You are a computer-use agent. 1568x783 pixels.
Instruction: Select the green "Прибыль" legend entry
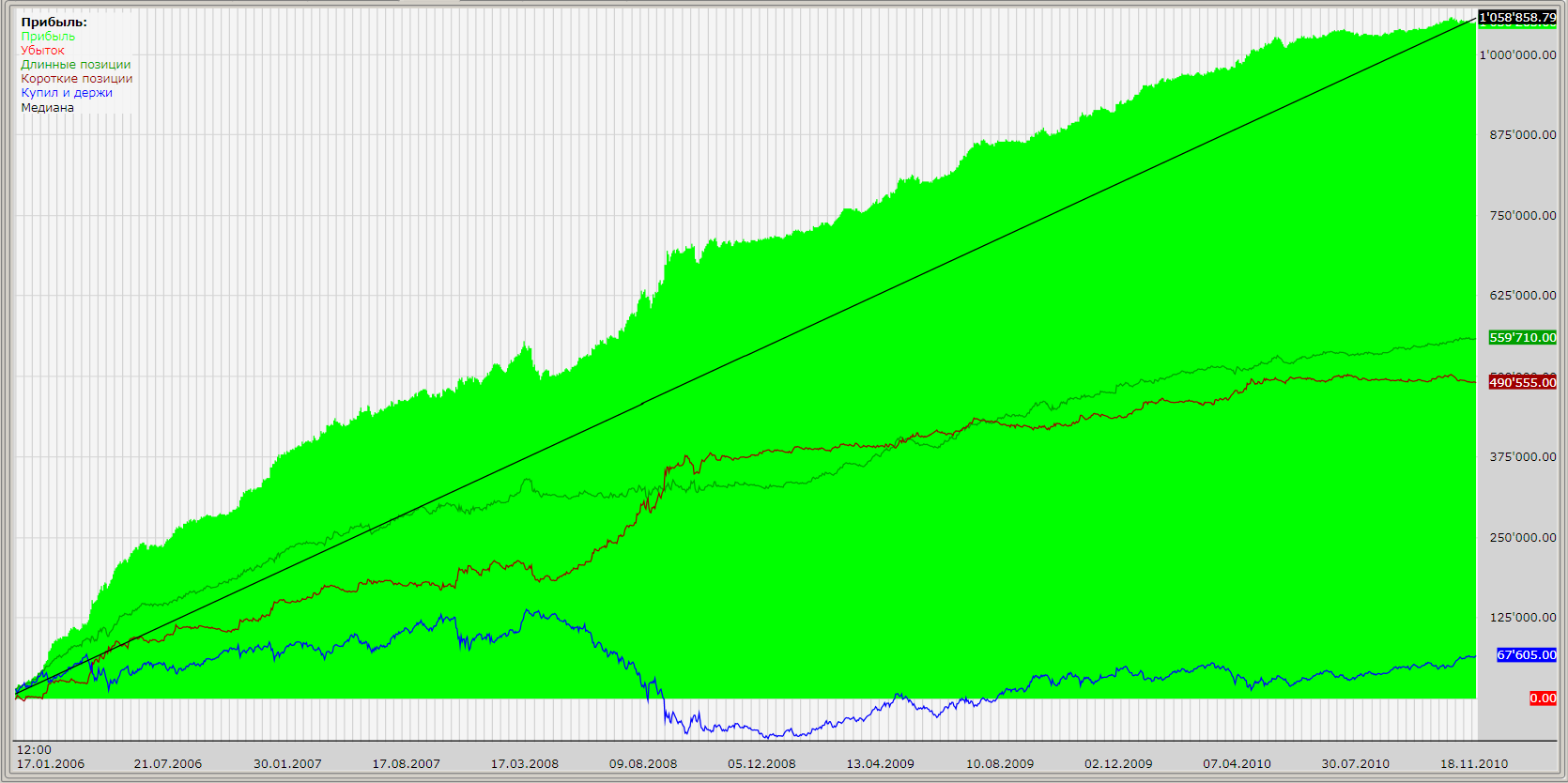48,36
